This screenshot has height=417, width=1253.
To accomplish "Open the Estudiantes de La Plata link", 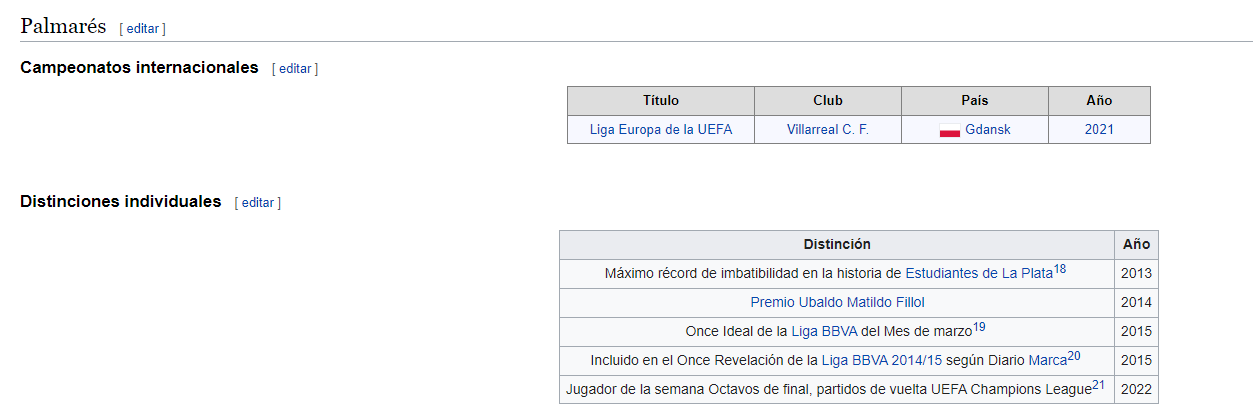I will click(x=979, y=274).
